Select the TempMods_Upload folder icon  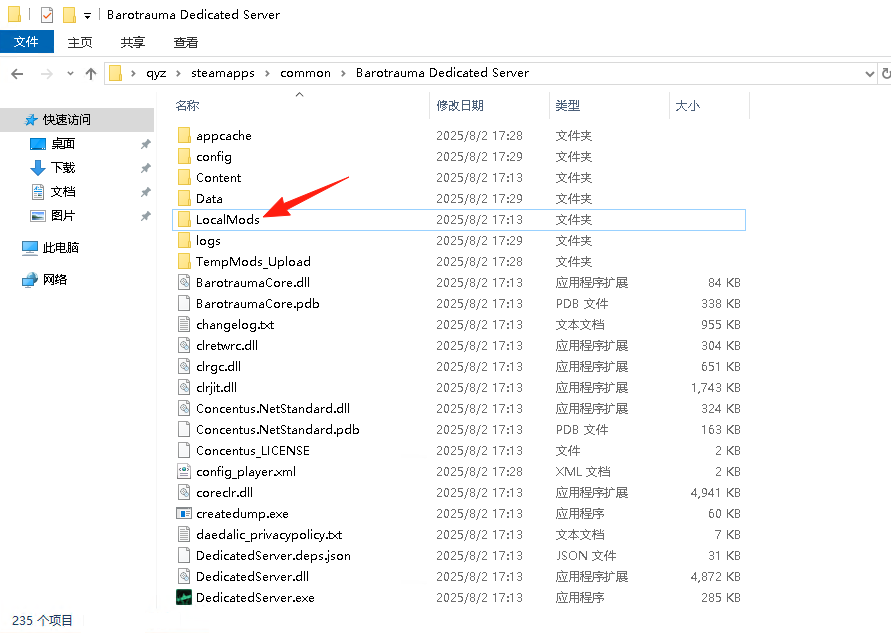184,261
